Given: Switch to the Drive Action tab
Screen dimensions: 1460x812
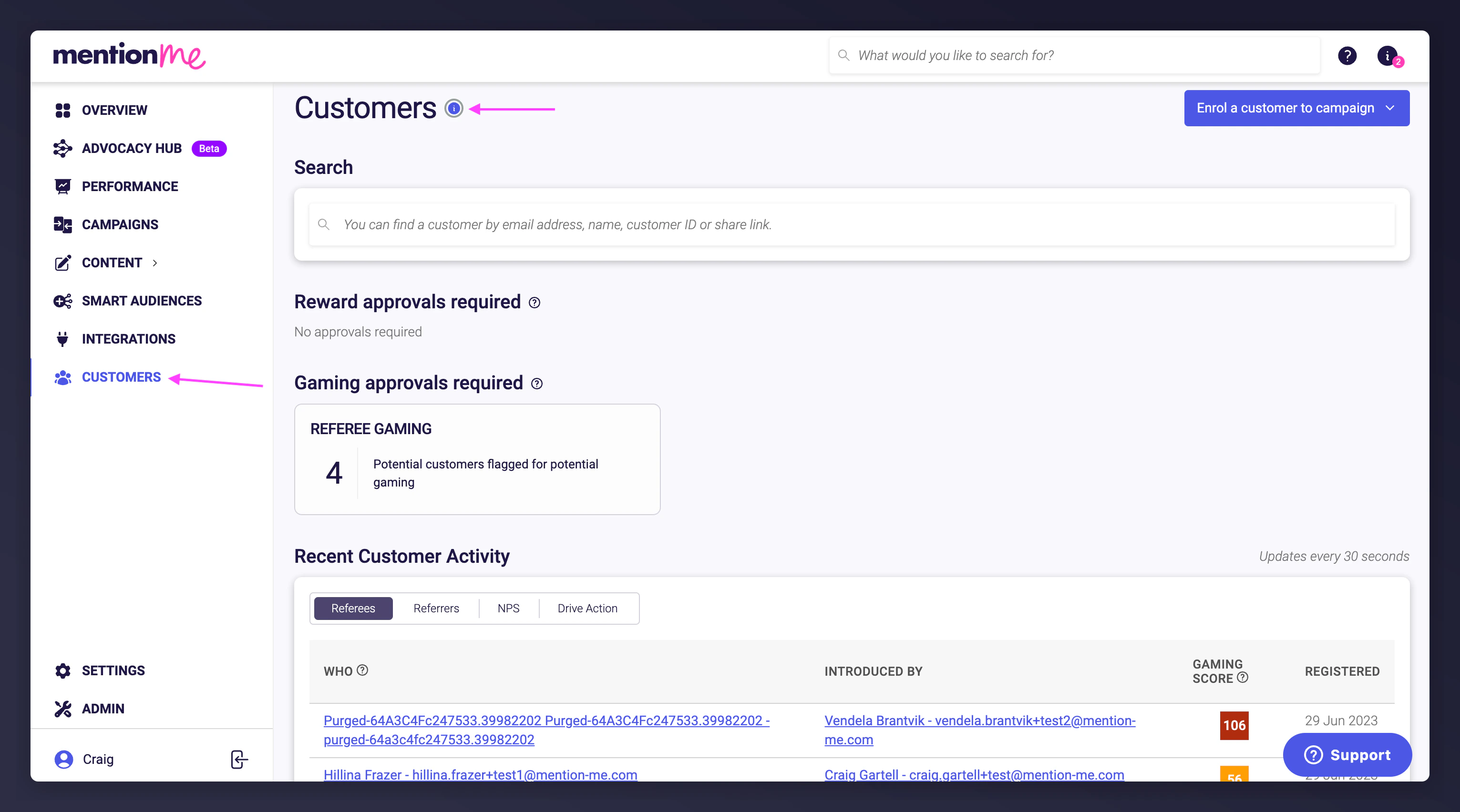Looking at the screenshot, I should coord(587,608).
